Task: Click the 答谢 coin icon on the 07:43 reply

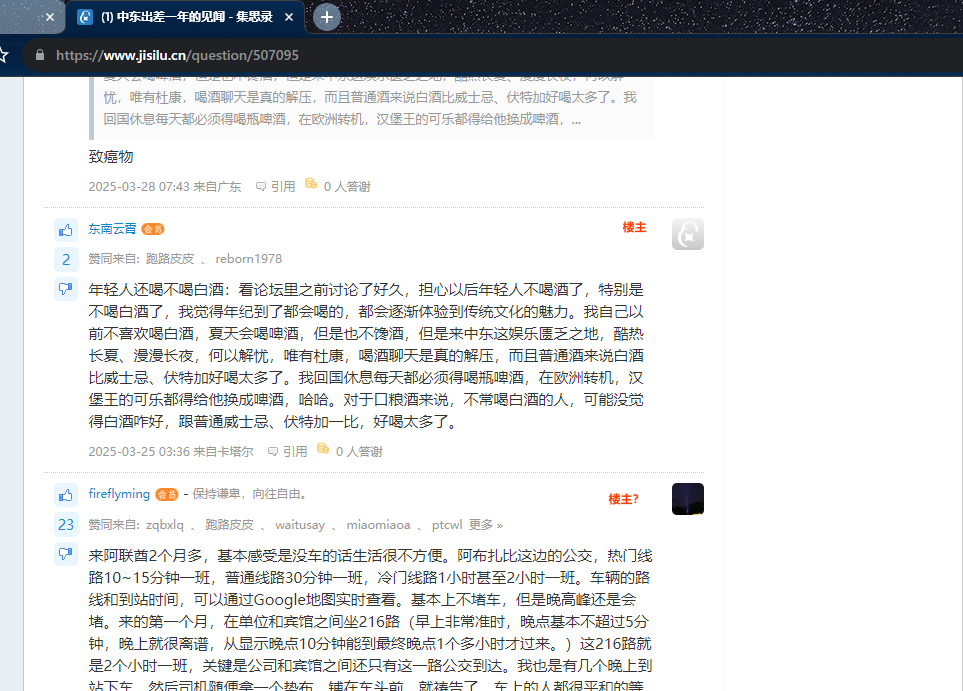Action: (x=311, y=185)
